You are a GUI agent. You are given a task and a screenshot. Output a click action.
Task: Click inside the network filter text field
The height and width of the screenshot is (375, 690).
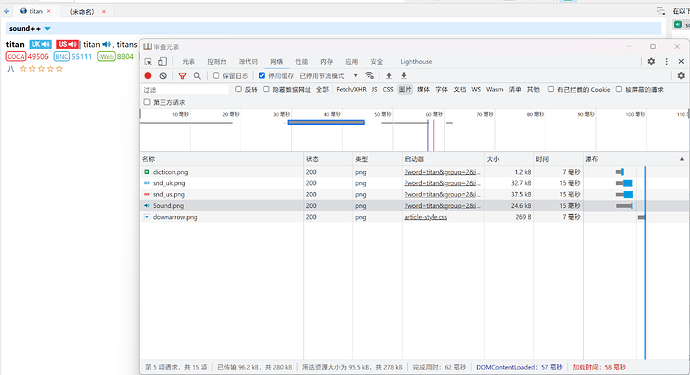185,90
